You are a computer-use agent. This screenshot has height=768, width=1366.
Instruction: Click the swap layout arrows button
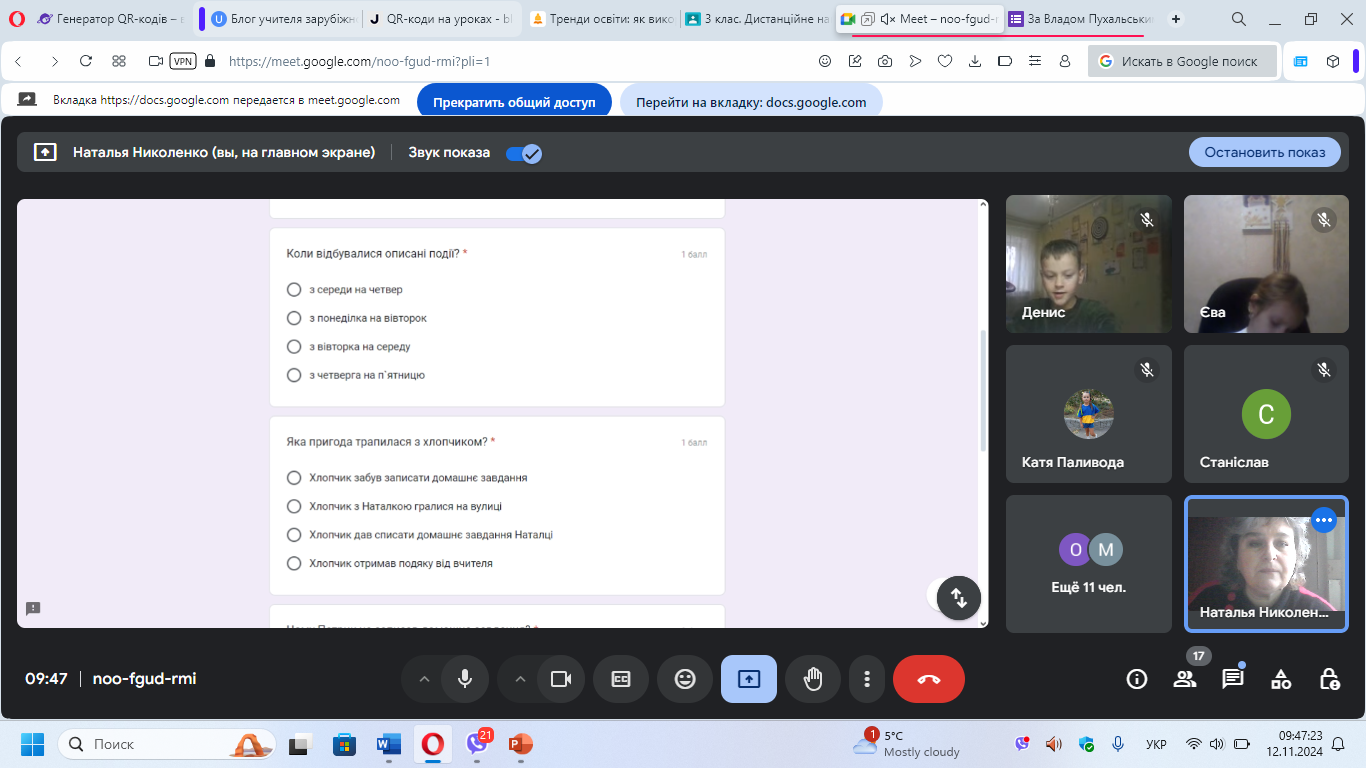click(x=959, y=598)
